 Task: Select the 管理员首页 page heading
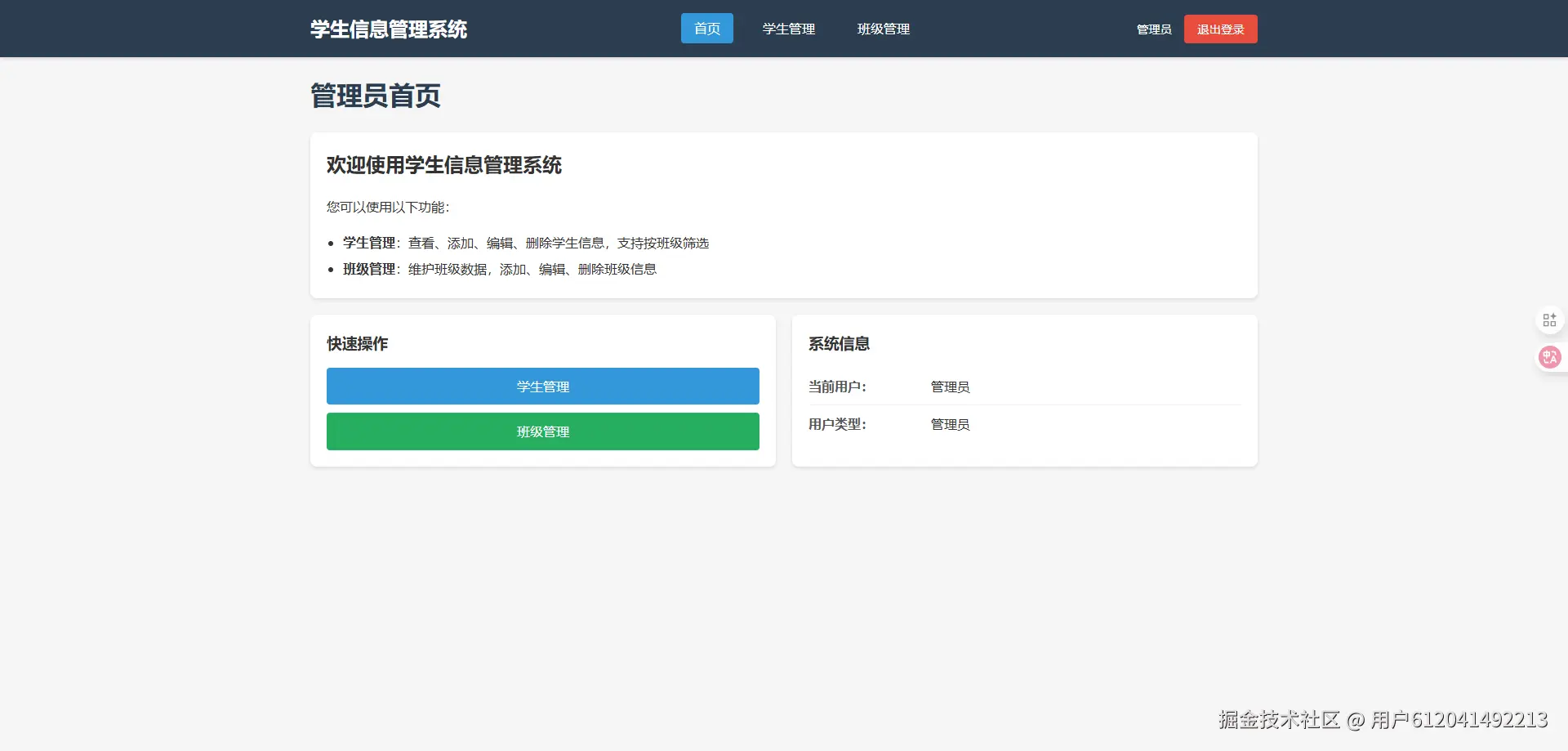click(x=376, y=96)
